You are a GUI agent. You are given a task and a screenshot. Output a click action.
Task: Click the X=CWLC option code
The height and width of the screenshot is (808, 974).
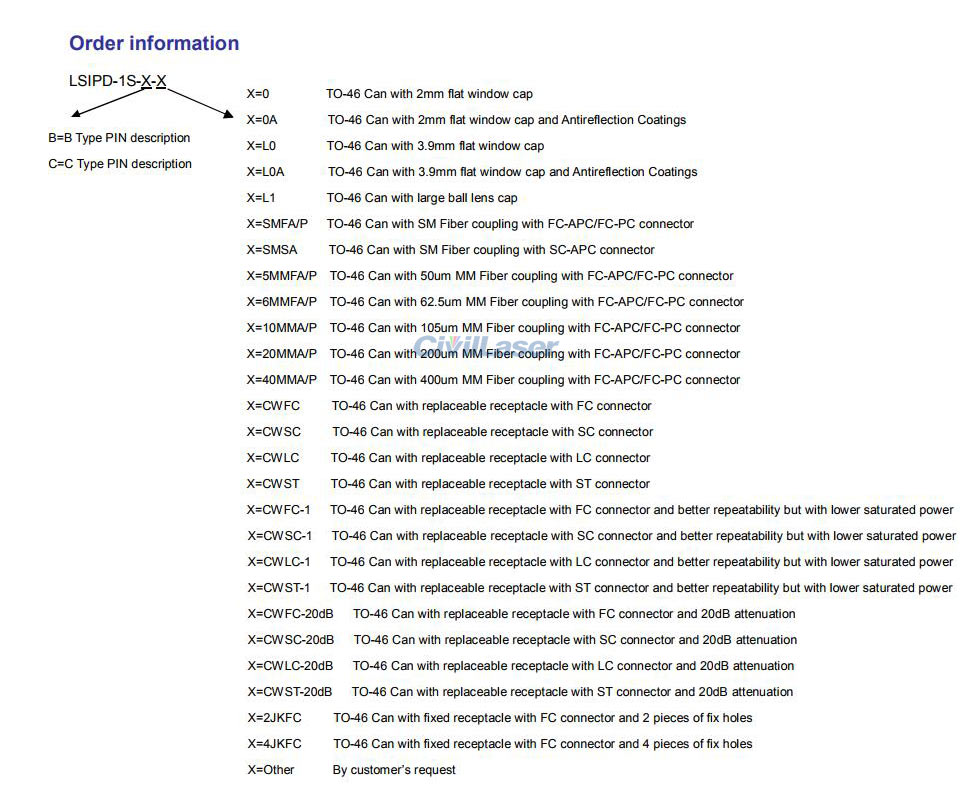272,458
